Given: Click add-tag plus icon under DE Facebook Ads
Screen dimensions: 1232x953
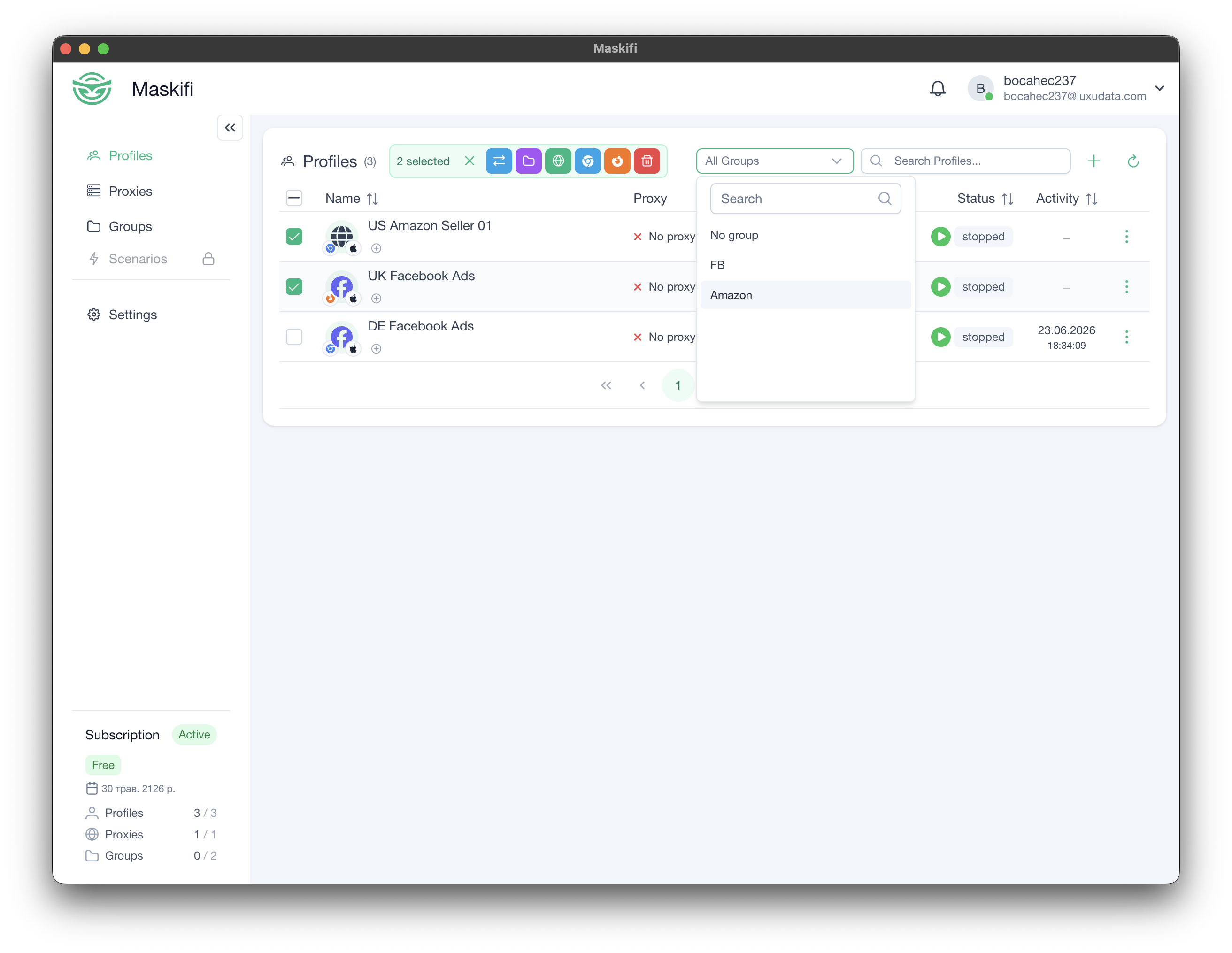Looking at the screenshot, I should pos(376,348).
